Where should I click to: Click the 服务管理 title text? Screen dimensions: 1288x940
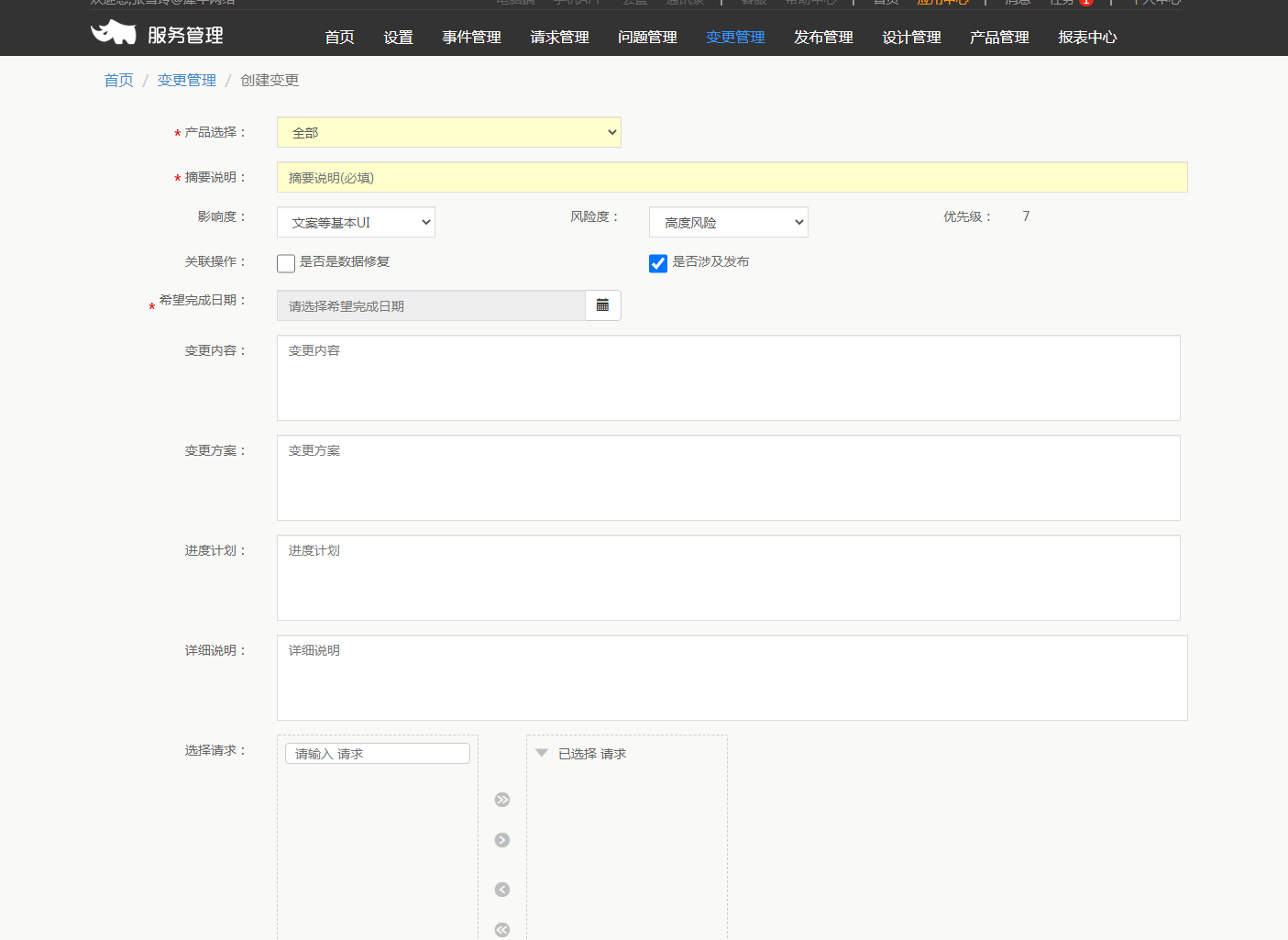185,35
